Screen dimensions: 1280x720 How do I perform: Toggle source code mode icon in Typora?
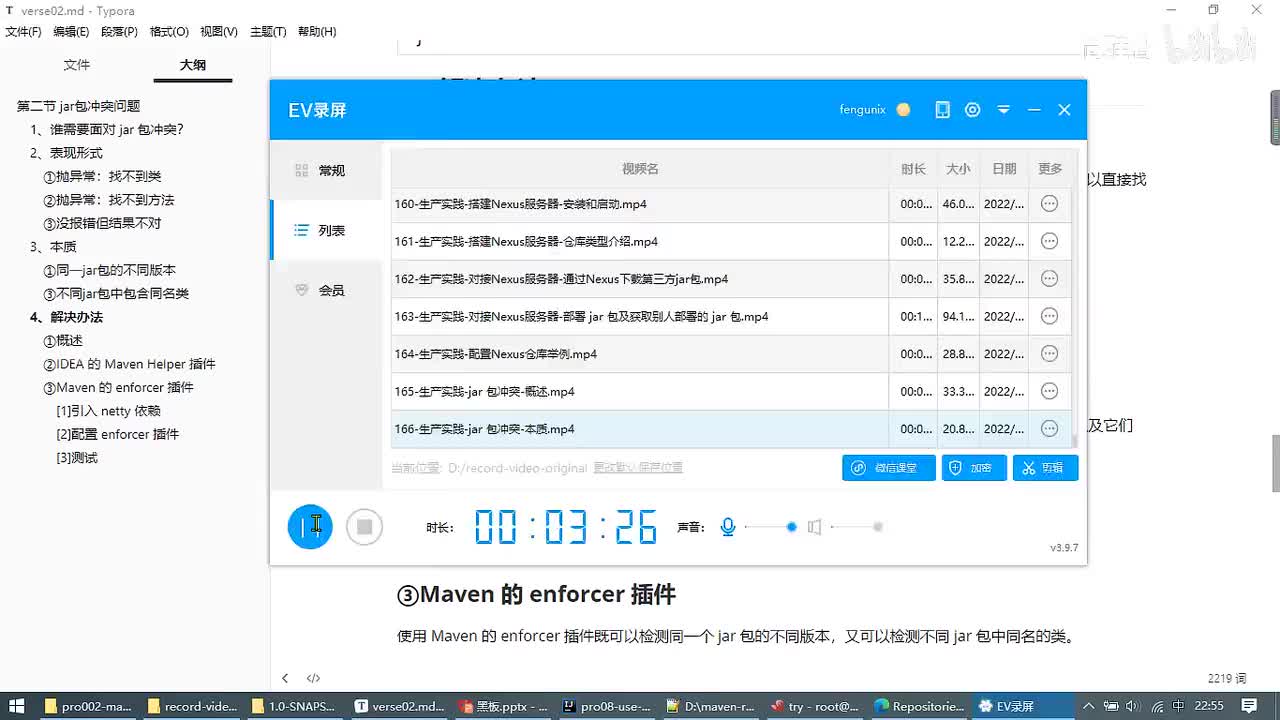313,678
